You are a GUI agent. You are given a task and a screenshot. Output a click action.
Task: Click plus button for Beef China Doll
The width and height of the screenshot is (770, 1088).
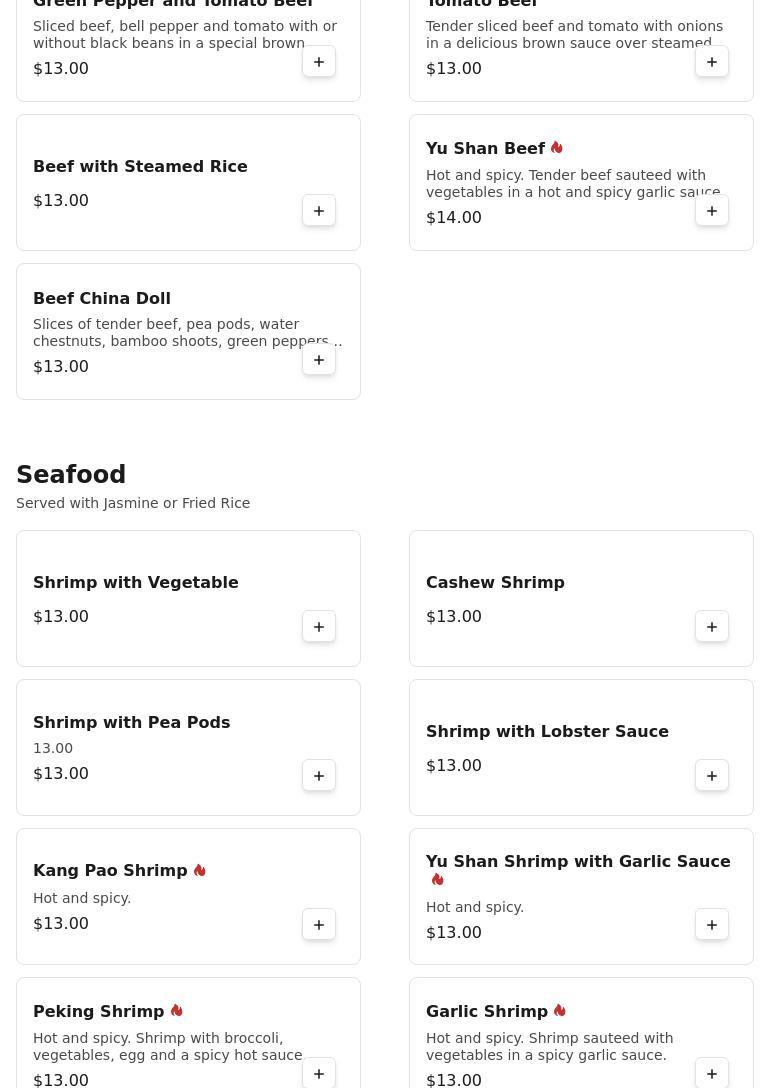[x=319, y=360]
